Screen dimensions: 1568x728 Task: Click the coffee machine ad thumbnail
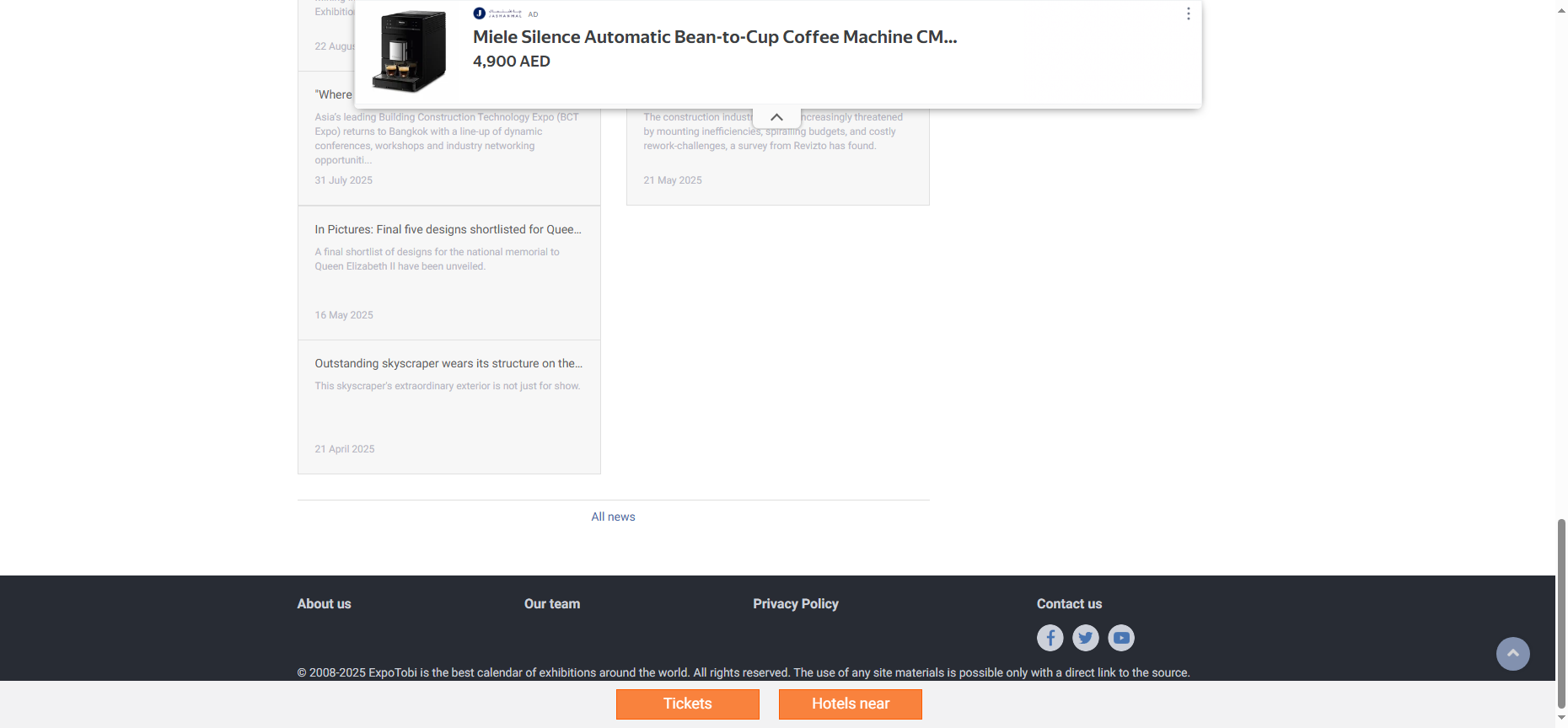point(409,51)
